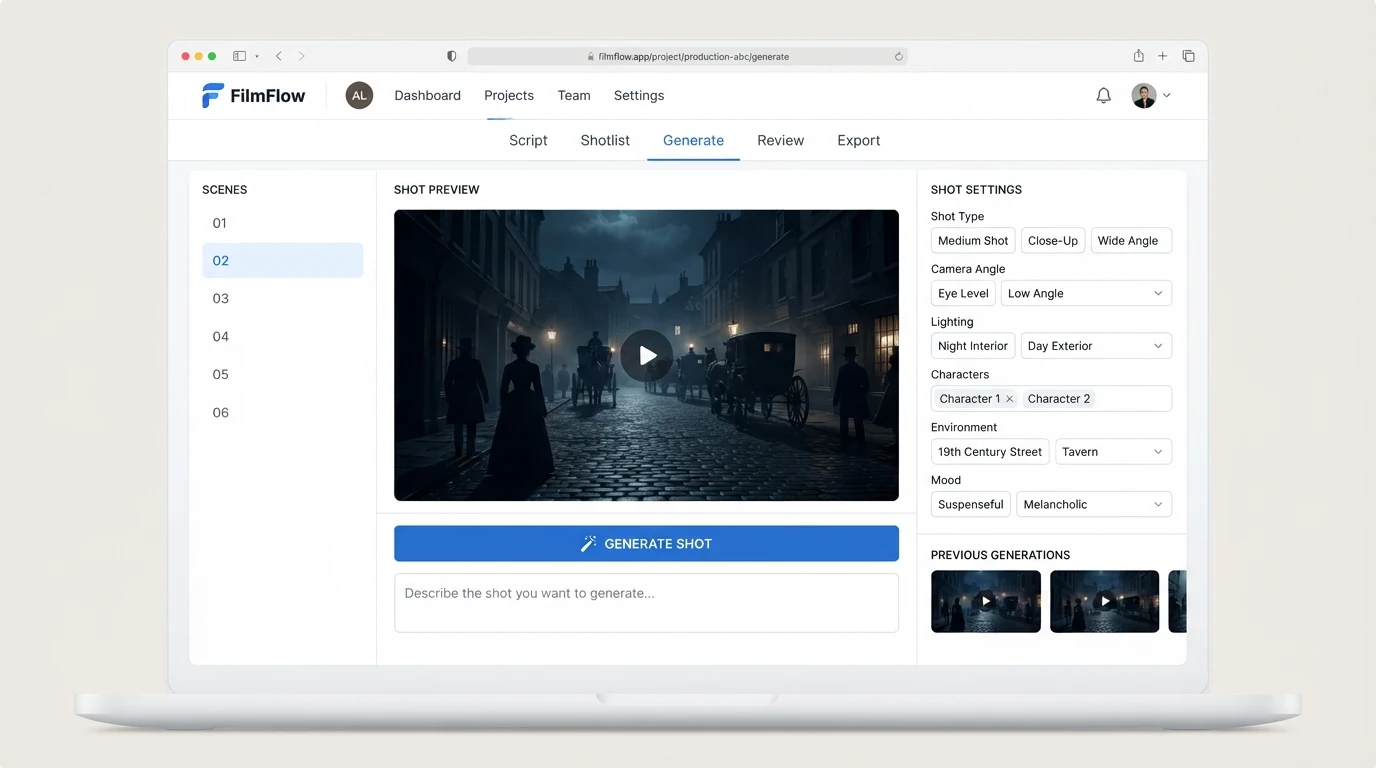Go back with browser back arrow
The width and height of the screenshot is (1376, 768).
click(x=279, y=57)
